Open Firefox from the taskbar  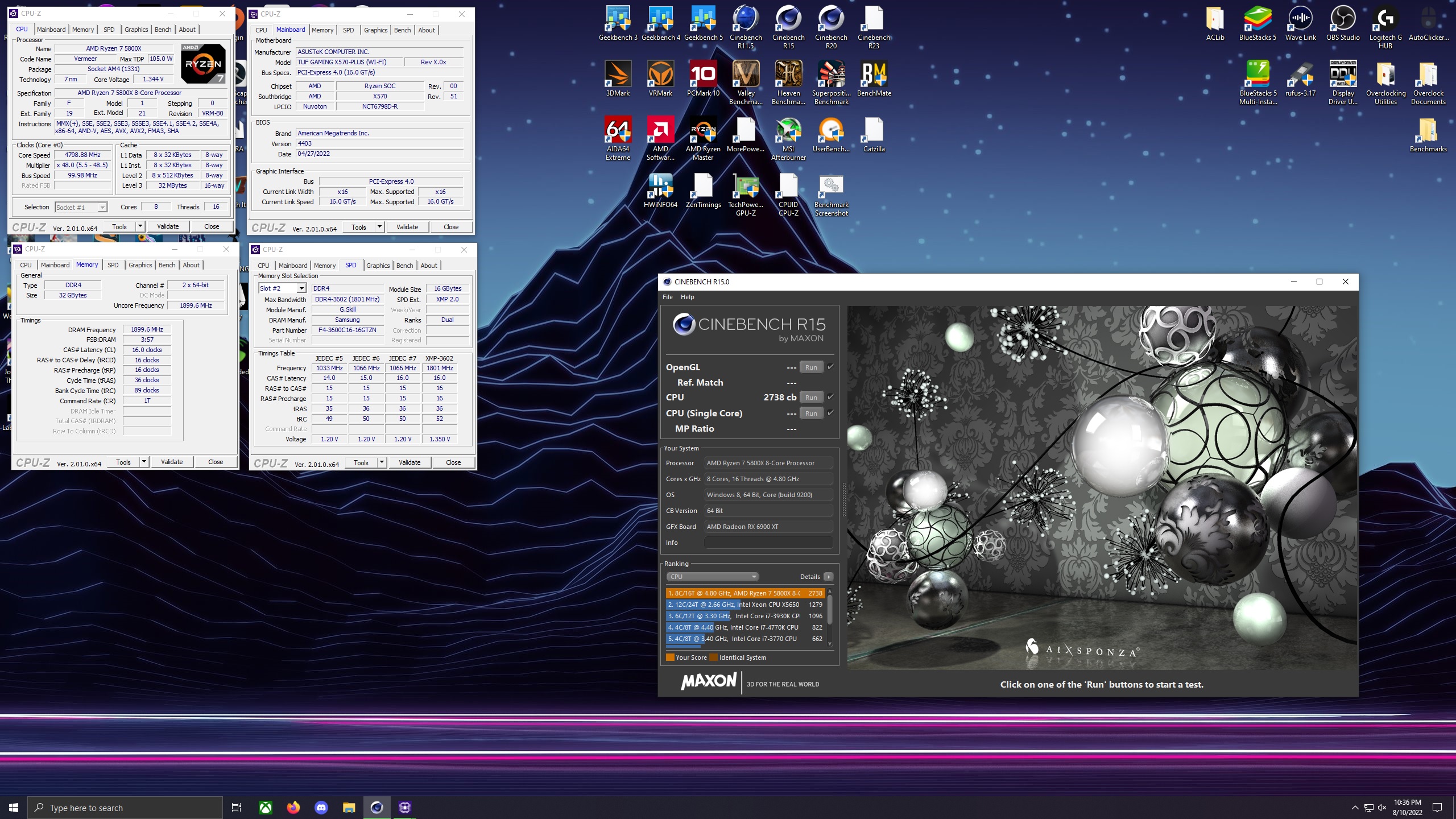(293, 808)
